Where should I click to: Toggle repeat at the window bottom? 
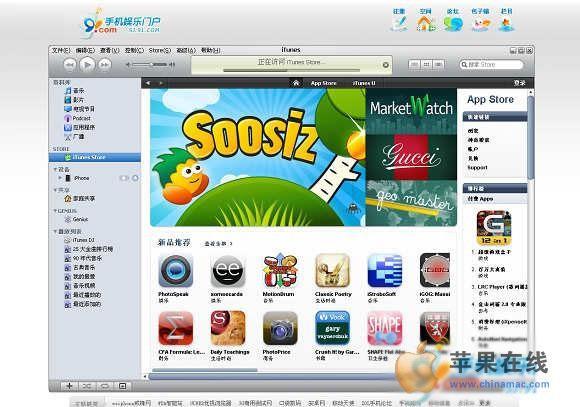(x=105, y=386)
